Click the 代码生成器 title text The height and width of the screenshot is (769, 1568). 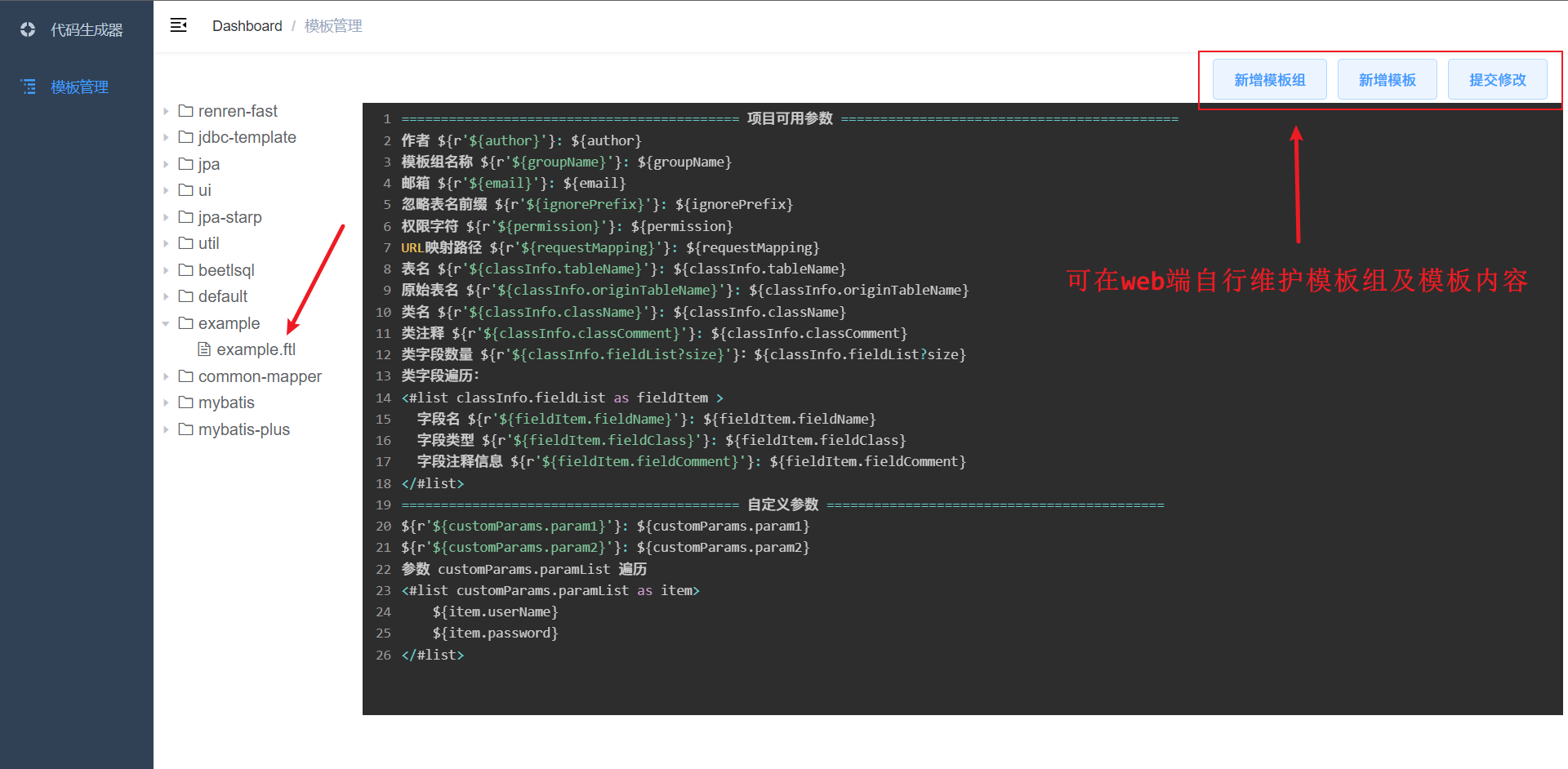click(x=87, y=30)
